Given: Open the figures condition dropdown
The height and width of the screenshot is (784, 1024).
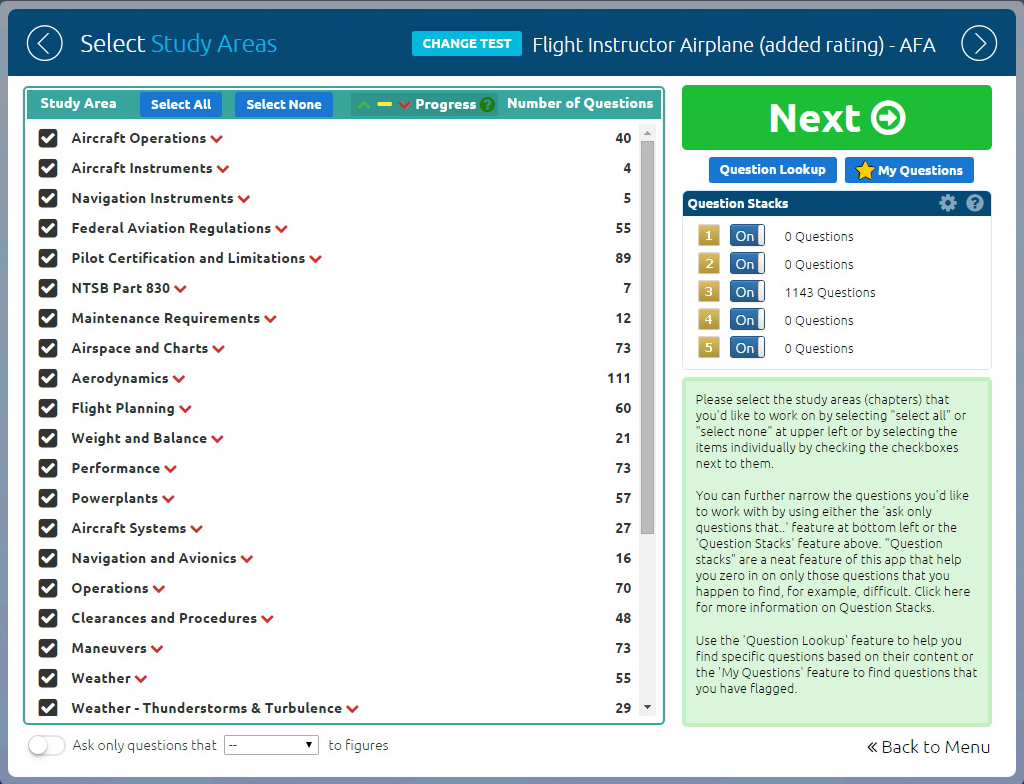Looking at the screenshot, I should (x=271, y=745).
